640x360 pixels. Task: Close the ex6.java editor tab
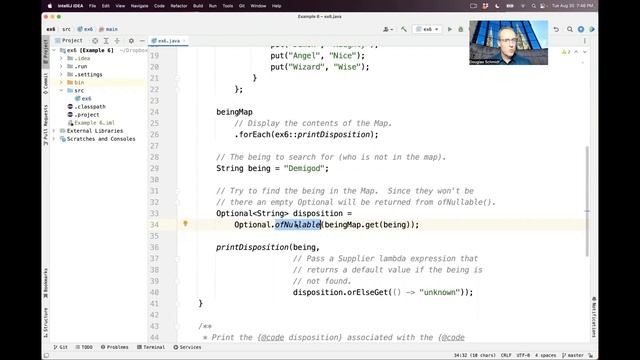(184, 41)
